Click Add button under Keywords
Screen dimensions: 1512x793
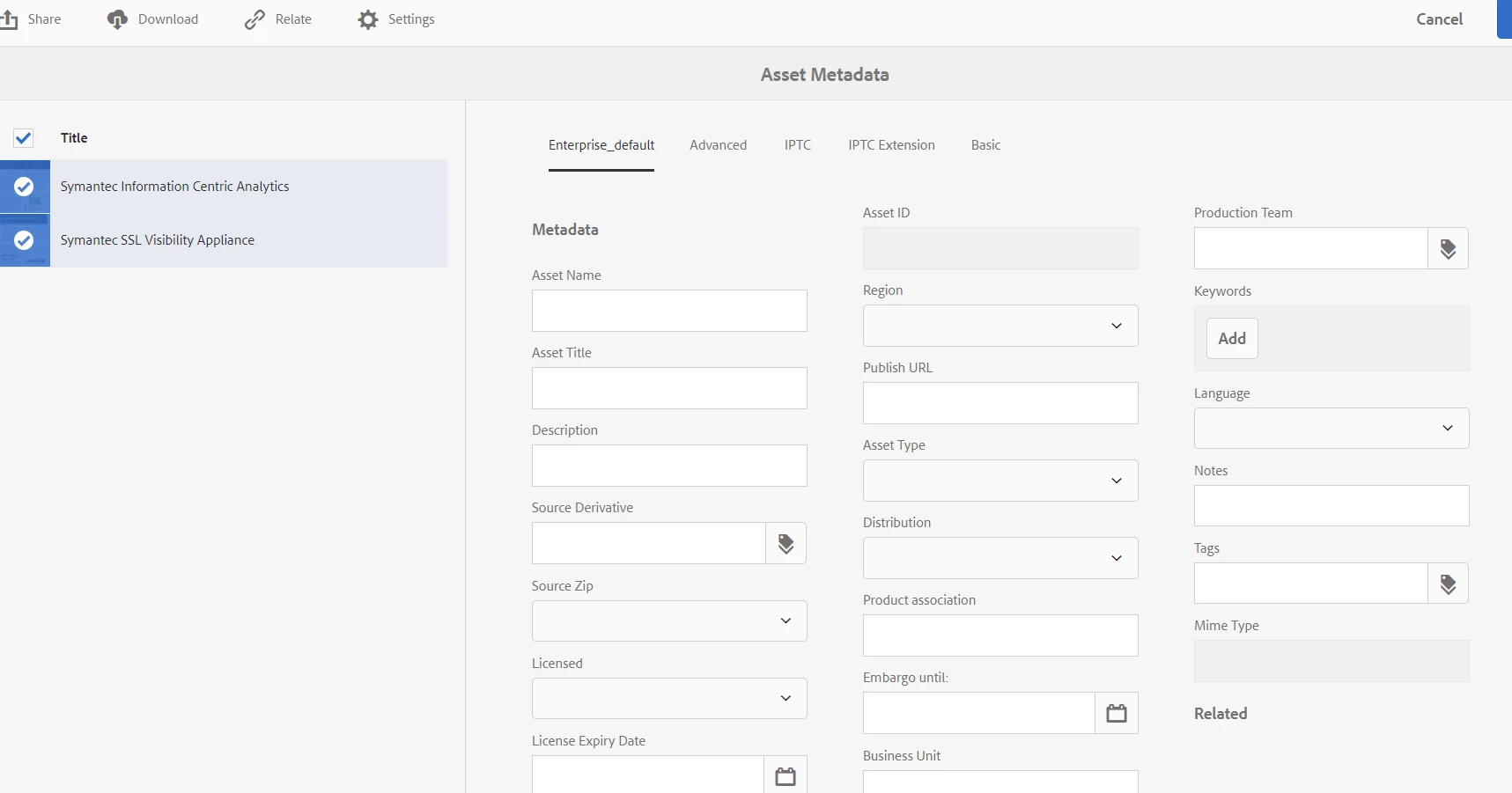(x=1232, y=339)
